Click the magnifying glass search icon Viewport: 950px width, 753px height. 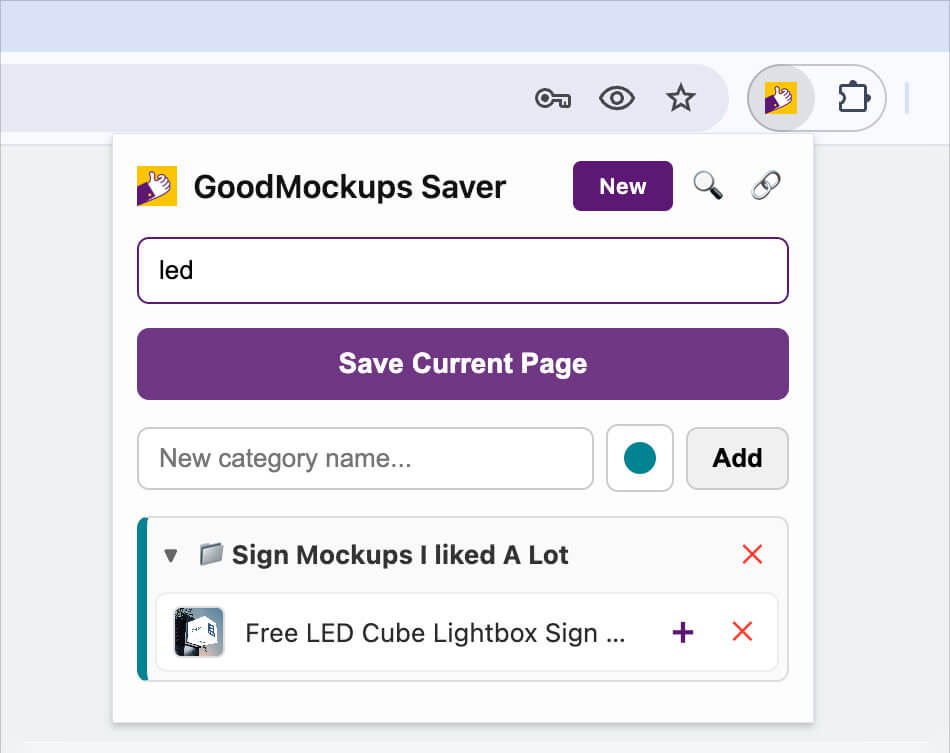click(x=708, y=185)
